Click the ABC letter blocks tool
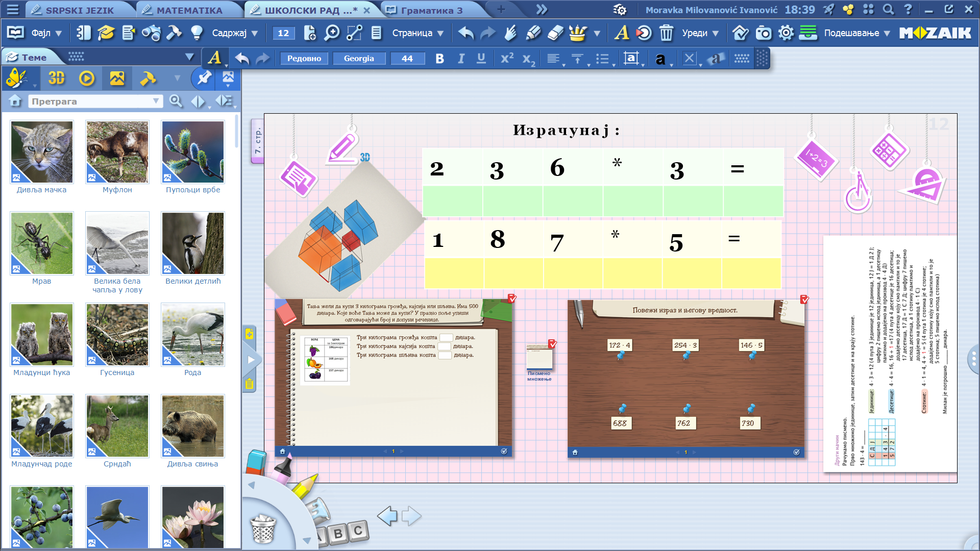Screen dimensions: 980x551 click(x=339, y=532)
